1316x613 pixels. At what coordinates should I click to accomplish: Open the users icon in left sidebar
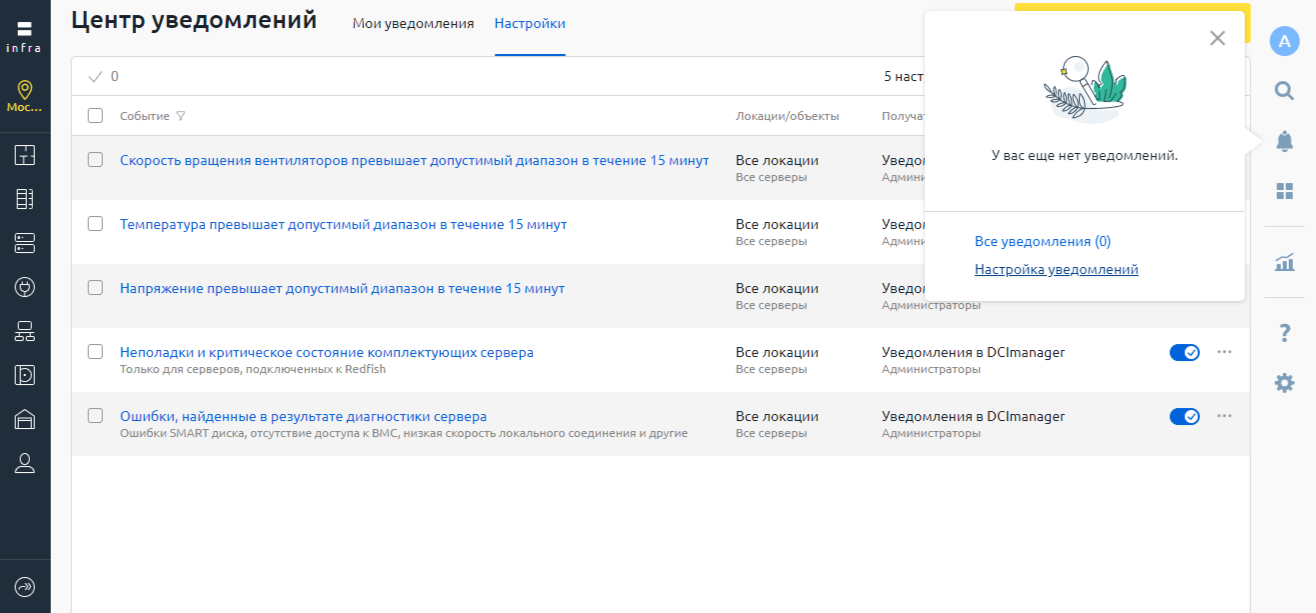(25, 463)
